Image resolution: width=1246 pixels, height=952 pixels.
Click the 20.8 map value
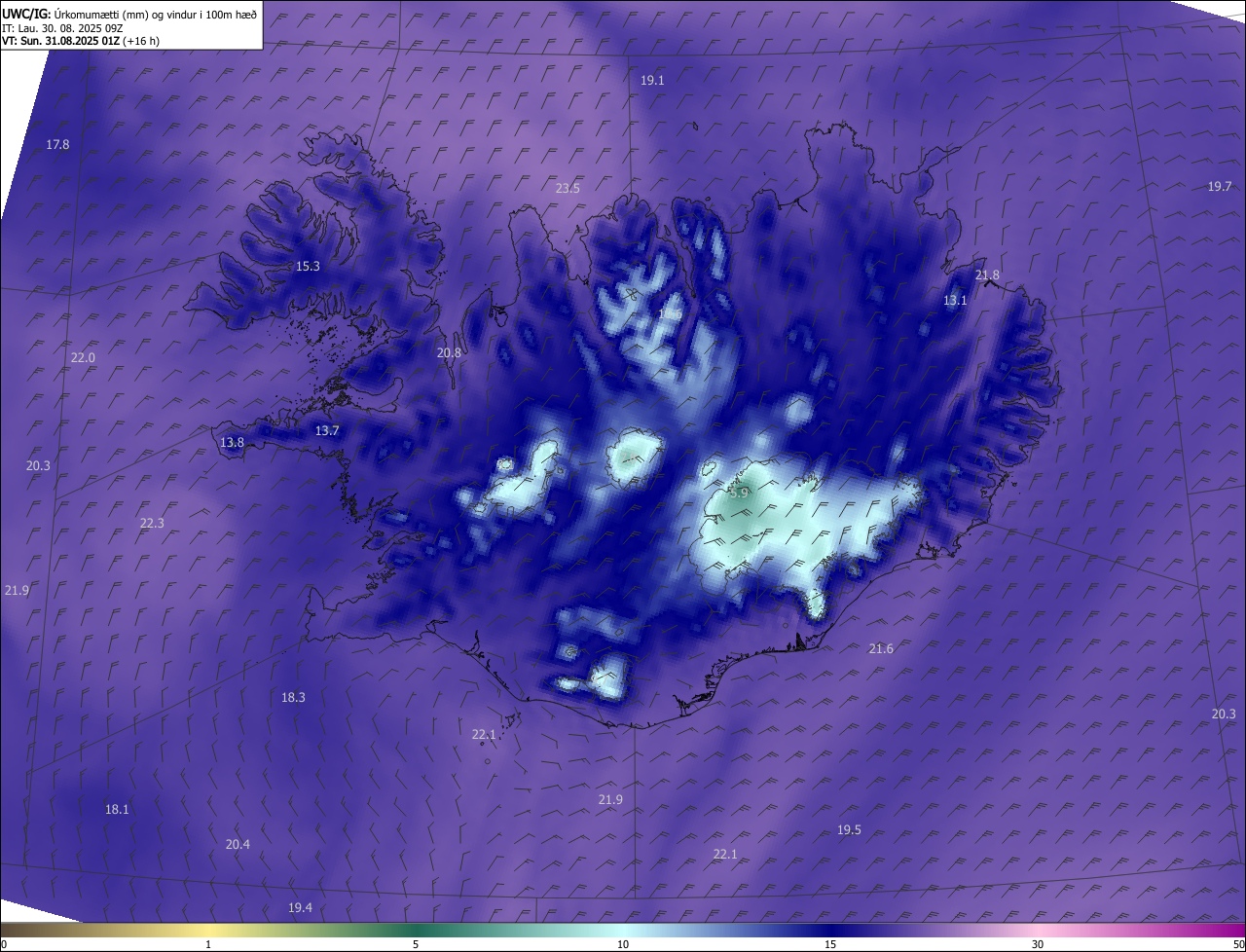click(x=449, y=353)
